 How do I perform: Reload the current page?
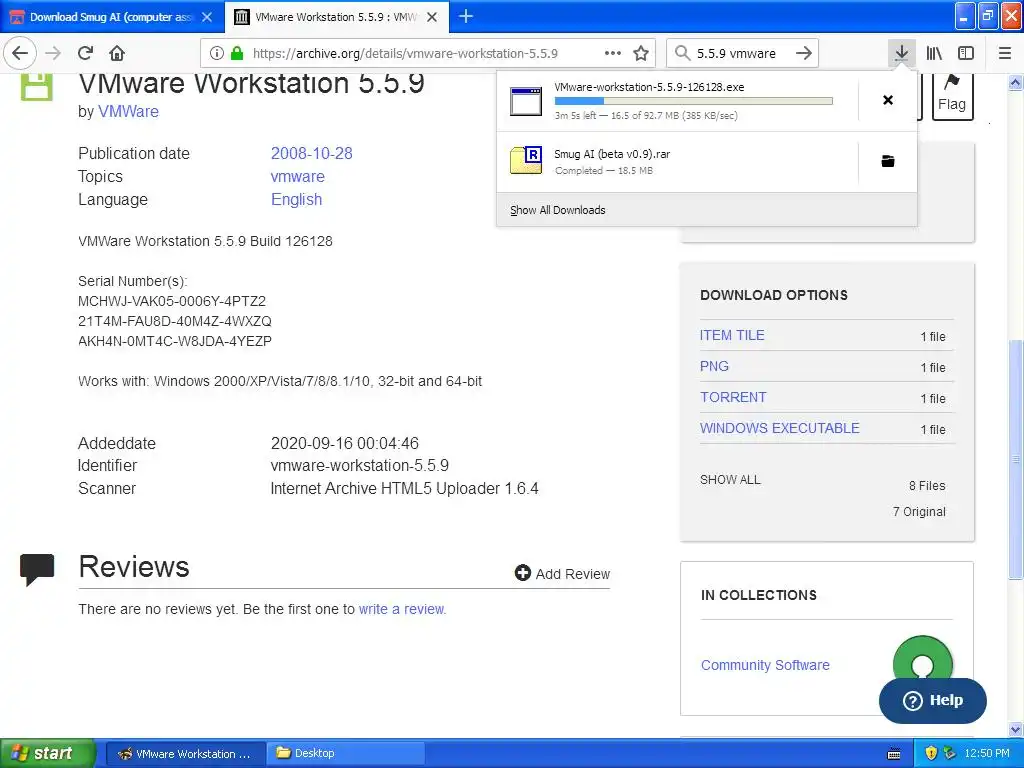pyautogui.click(x=86, y=53)
